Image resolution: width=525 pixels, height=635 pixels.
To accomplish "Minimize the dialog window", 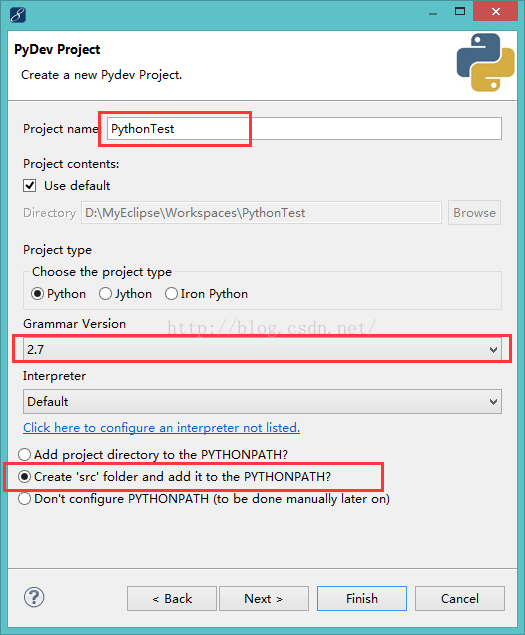I will pyautogui.click(x=433, y=12).
